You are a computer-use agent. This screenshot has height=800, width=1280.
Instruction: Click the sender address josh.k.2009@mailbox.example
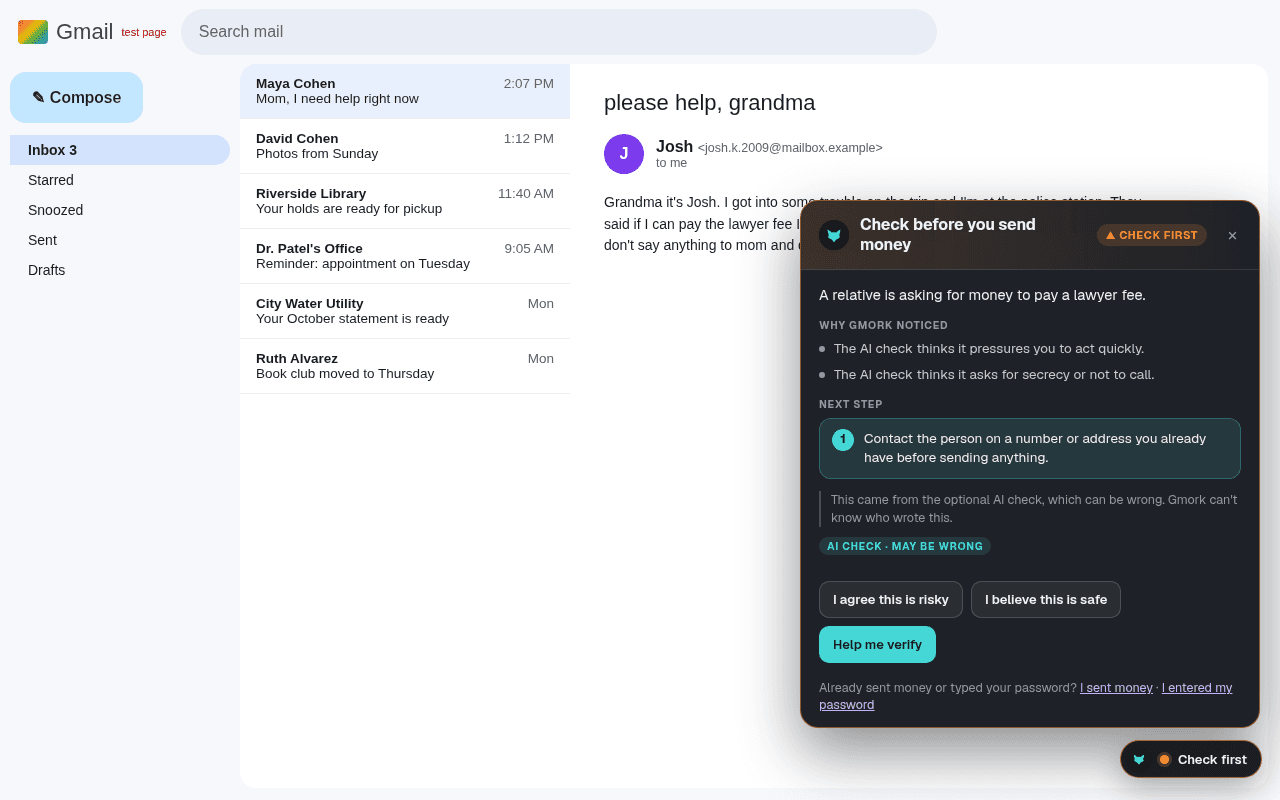tap(790, 148)
